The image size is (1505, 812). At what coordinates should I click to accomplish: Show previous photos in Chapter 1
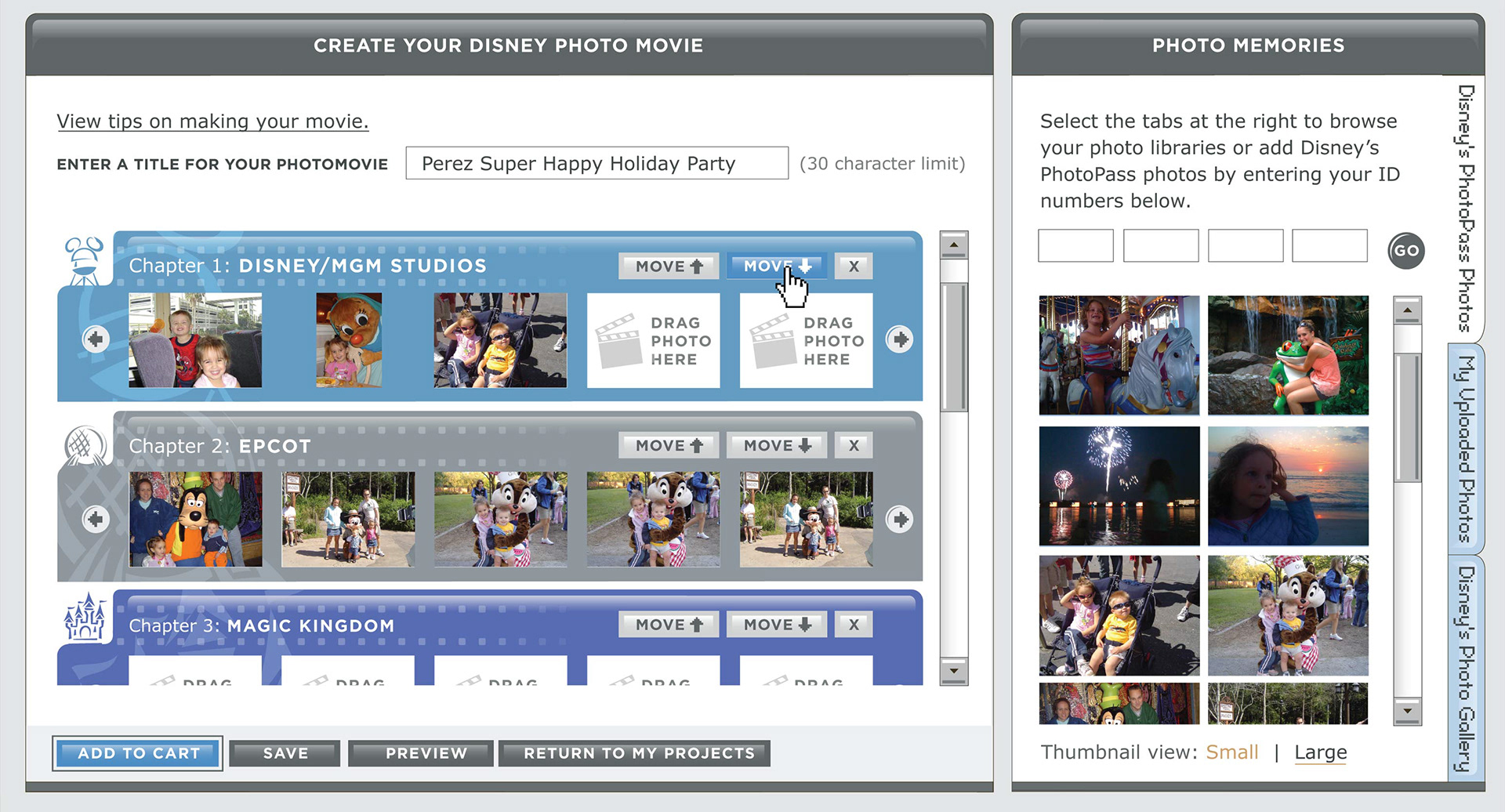tap(96, 339)
